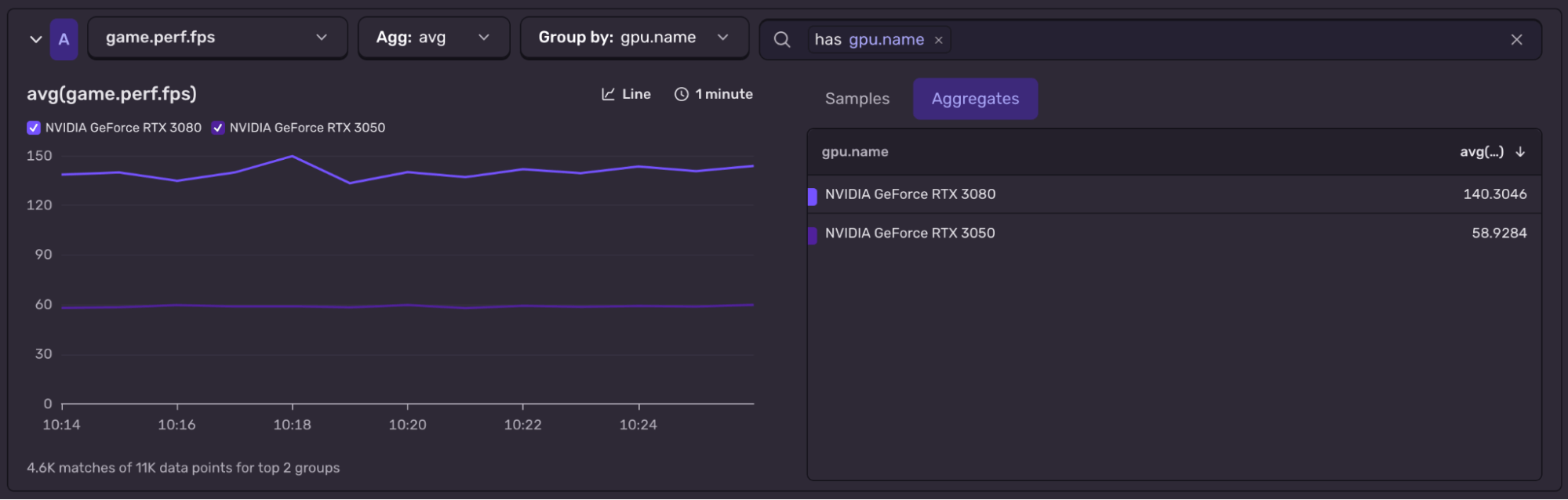The width and height of the screenshot is (1568, 500).
Task: Select NVIDIA GeForce RTX 3050 table row
Action: click(x=1174, y=234)
